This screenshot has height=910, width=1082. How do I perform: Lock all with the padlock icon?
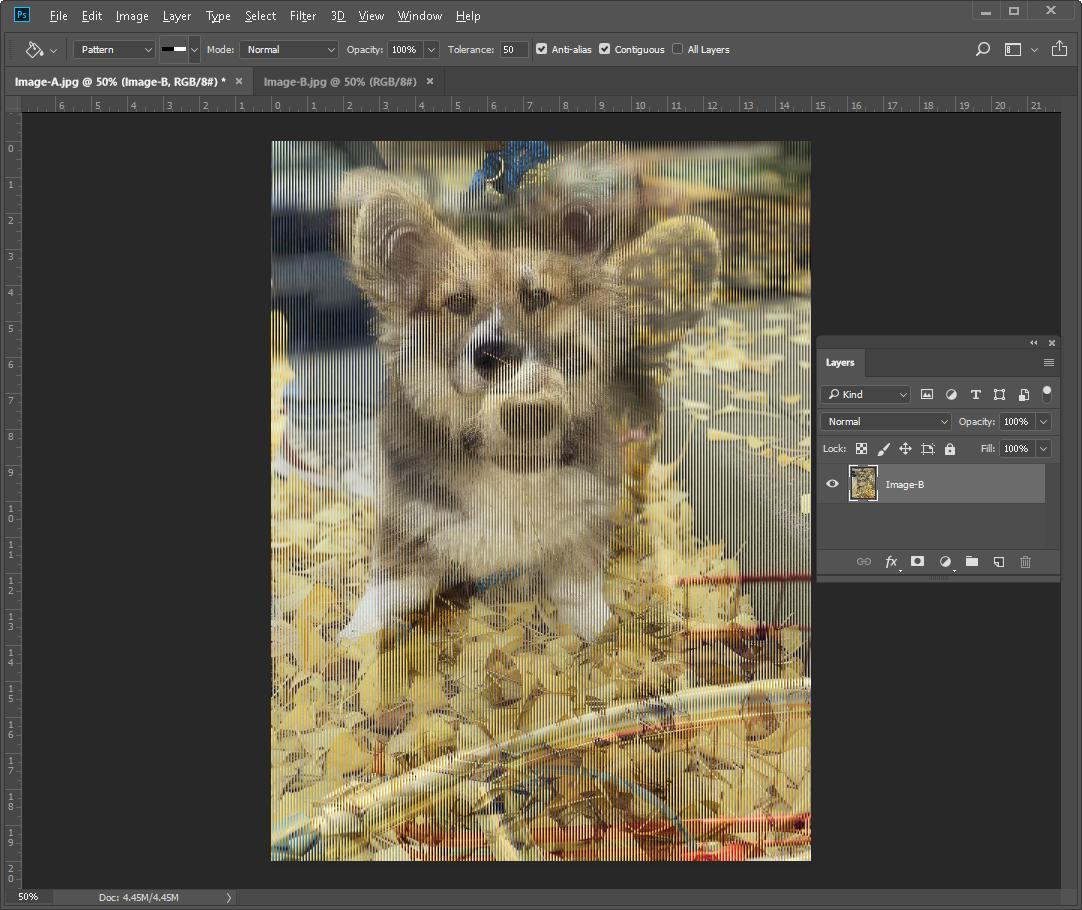coord(950,449)
